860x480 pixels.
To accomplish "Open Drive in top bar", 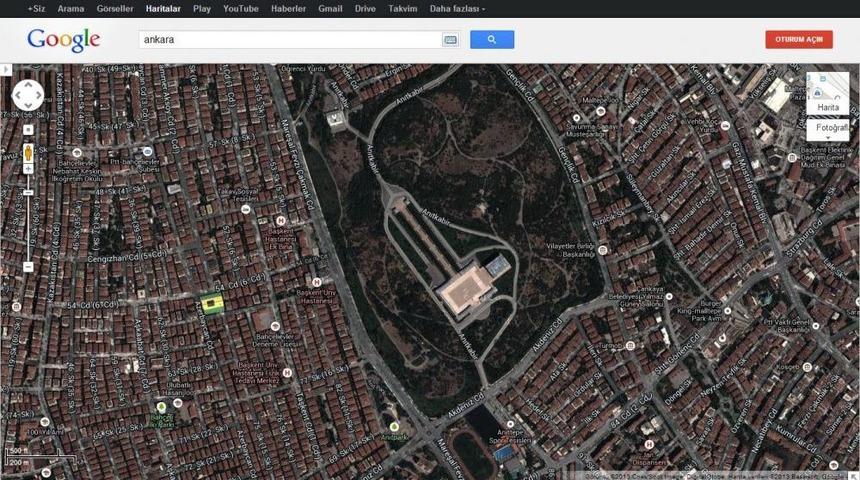I will (365, 9).
